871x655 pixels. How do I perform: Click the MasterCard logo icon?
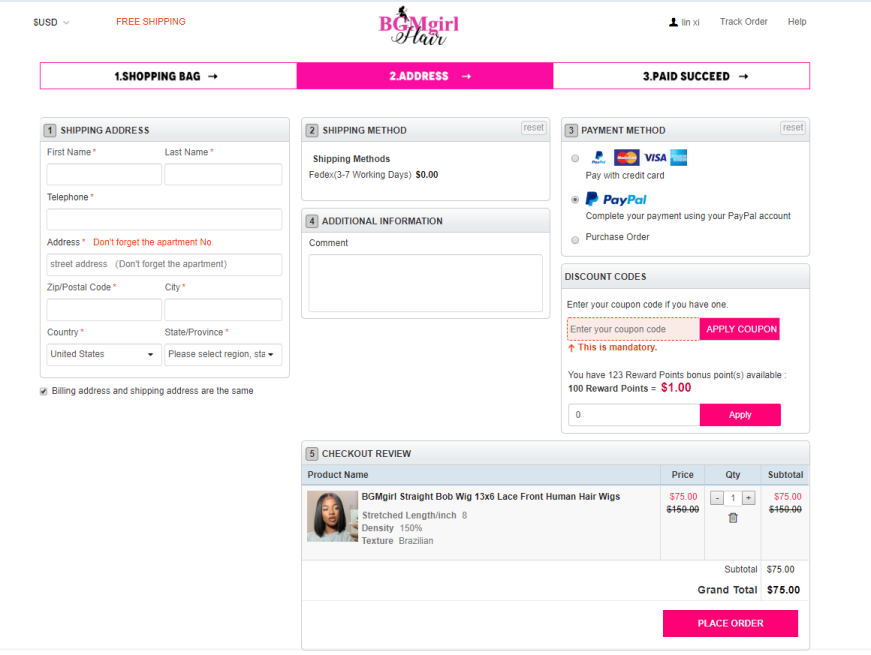[x=627, y=158]
